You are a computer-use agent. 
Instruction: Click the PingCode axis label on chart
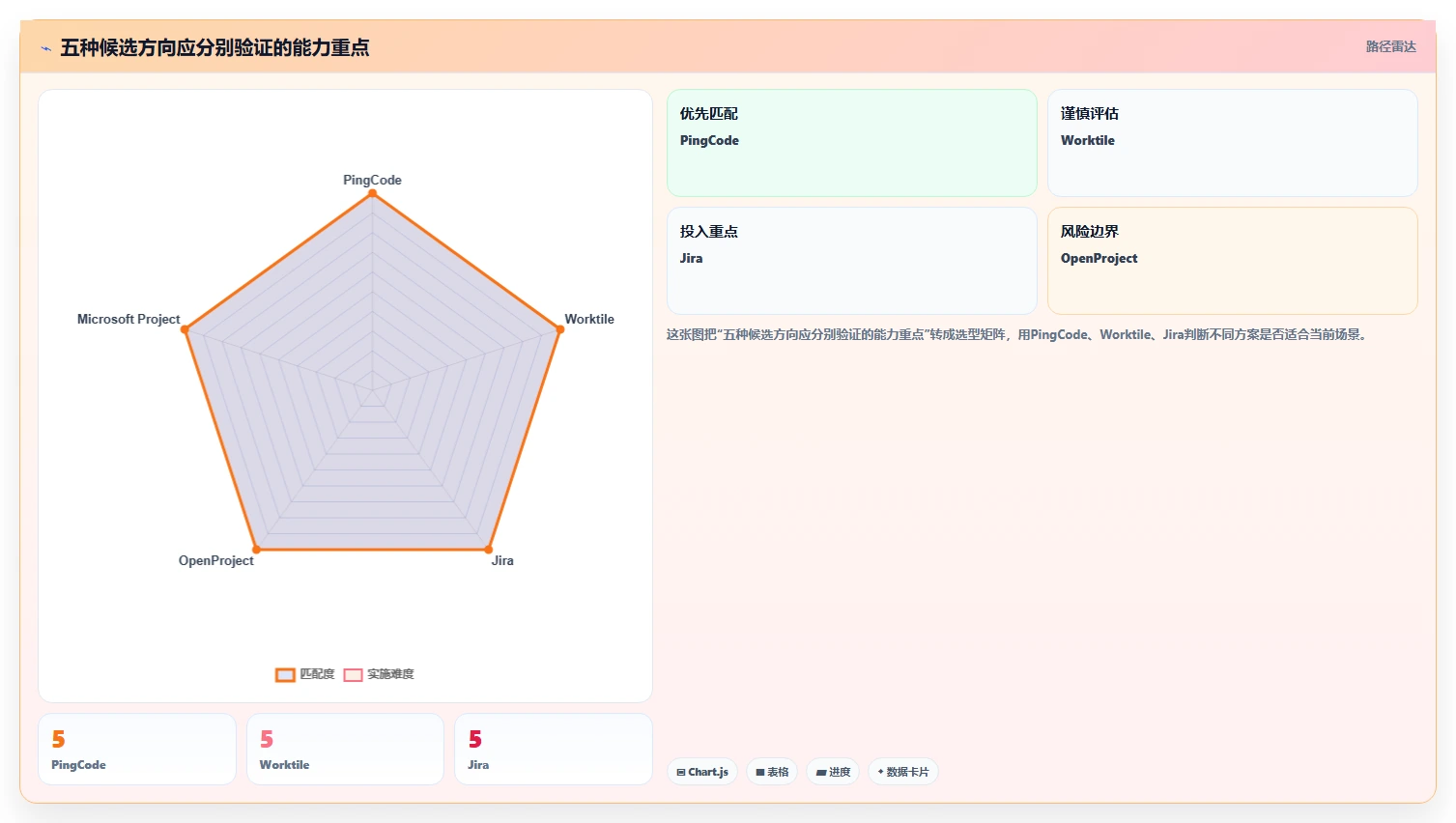coord(372,180)
